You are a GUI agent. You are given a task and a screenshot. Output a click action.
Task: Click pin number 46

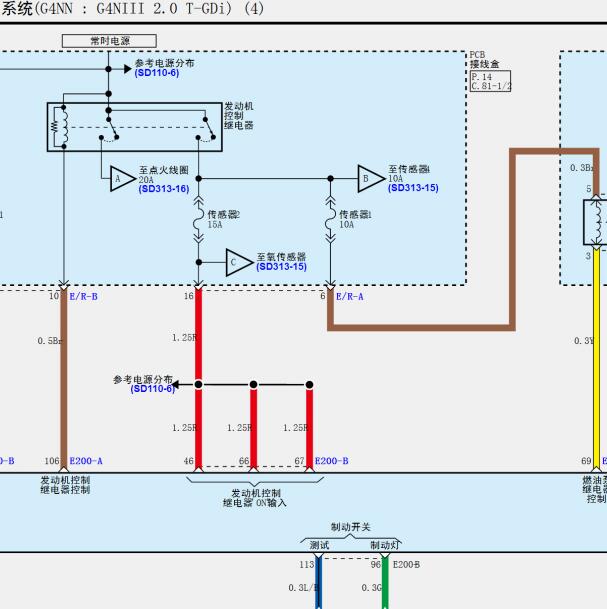point(188,461)
